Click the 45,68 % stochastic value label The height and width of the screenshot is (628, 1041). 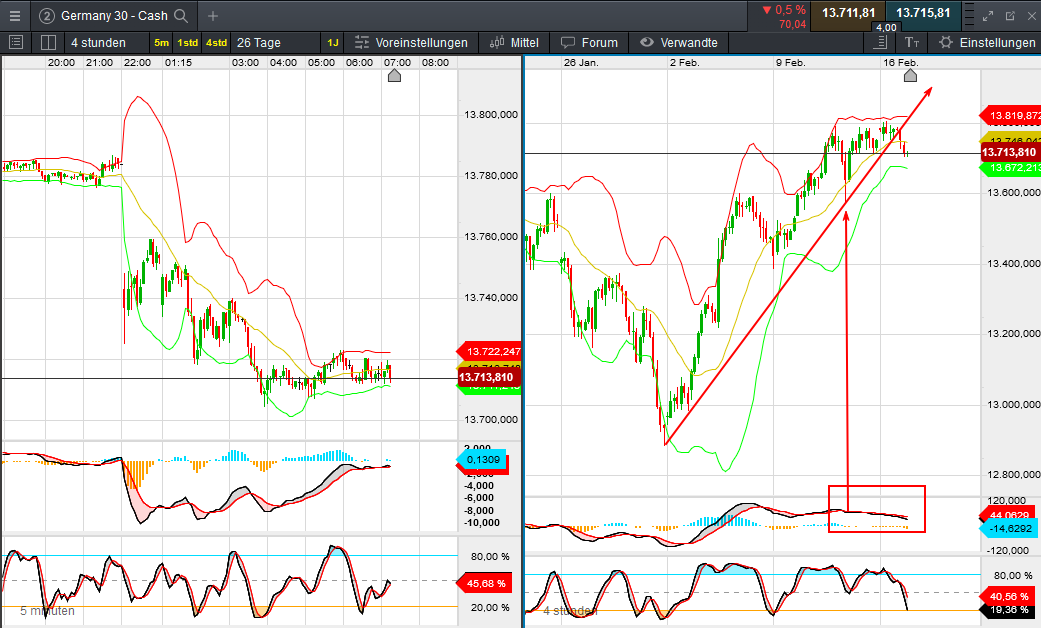click(485, 584)
